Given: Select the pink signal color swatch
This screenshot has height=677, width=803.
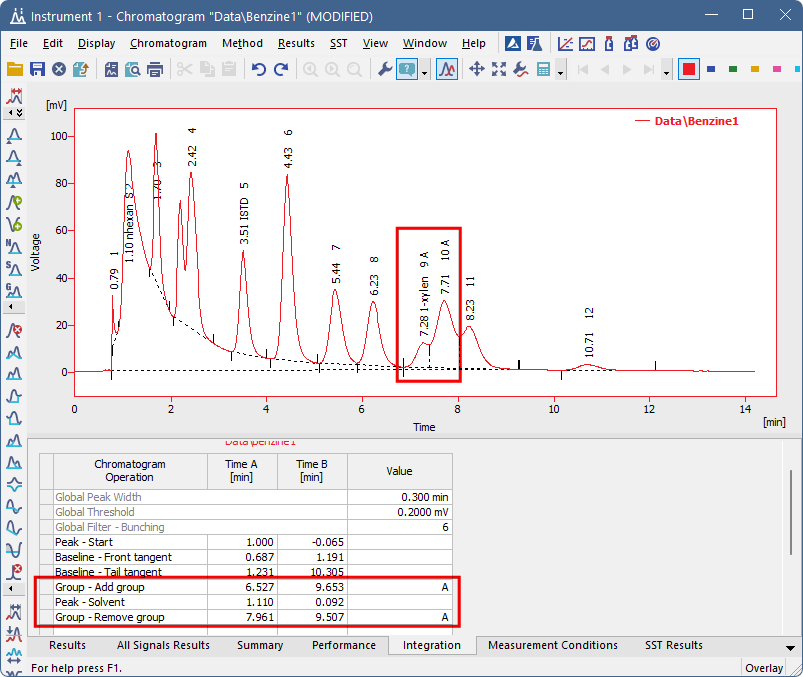Looking at the screenshot, I should (777, 69).
